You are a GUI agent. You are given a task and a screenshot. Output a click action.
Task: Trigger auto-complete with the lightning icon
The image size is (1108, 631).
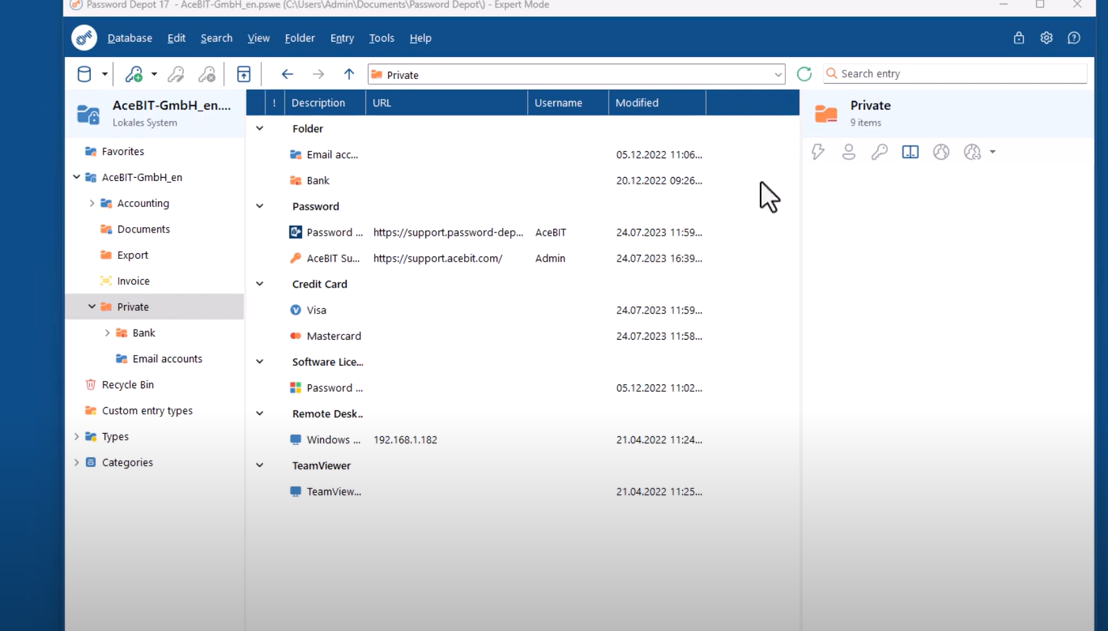(818, 151)
